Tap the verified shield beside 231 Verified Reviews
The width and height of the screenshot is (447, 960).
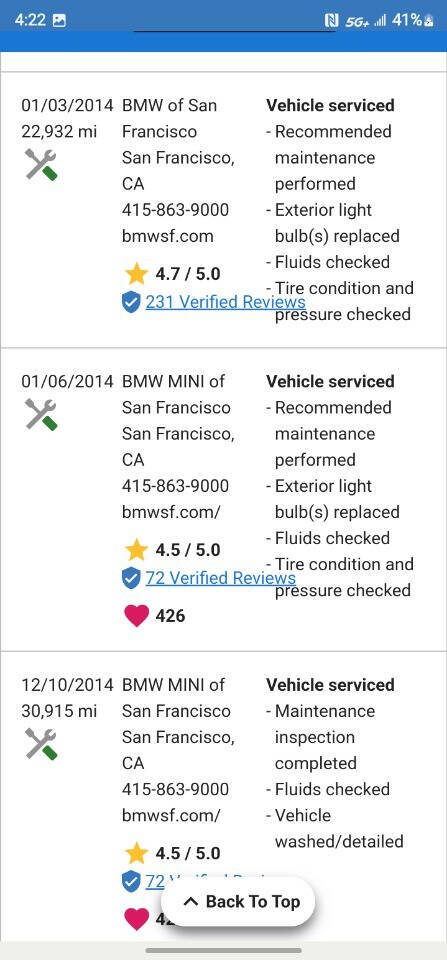tap(131, 302)
